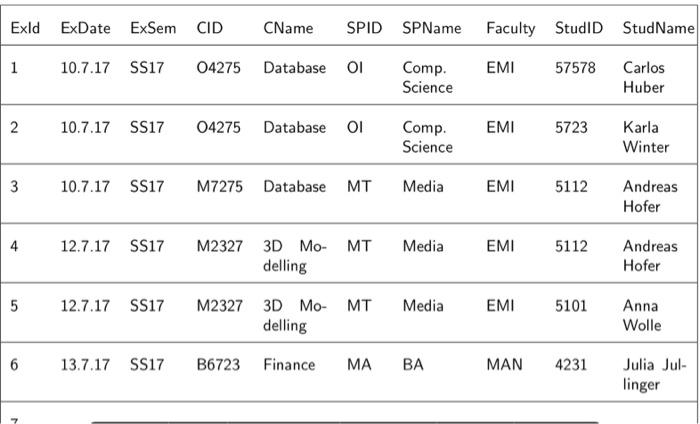Click the horizontal scrollbar at the bottom
Screen dimensions: 700x424
[345, 422]
